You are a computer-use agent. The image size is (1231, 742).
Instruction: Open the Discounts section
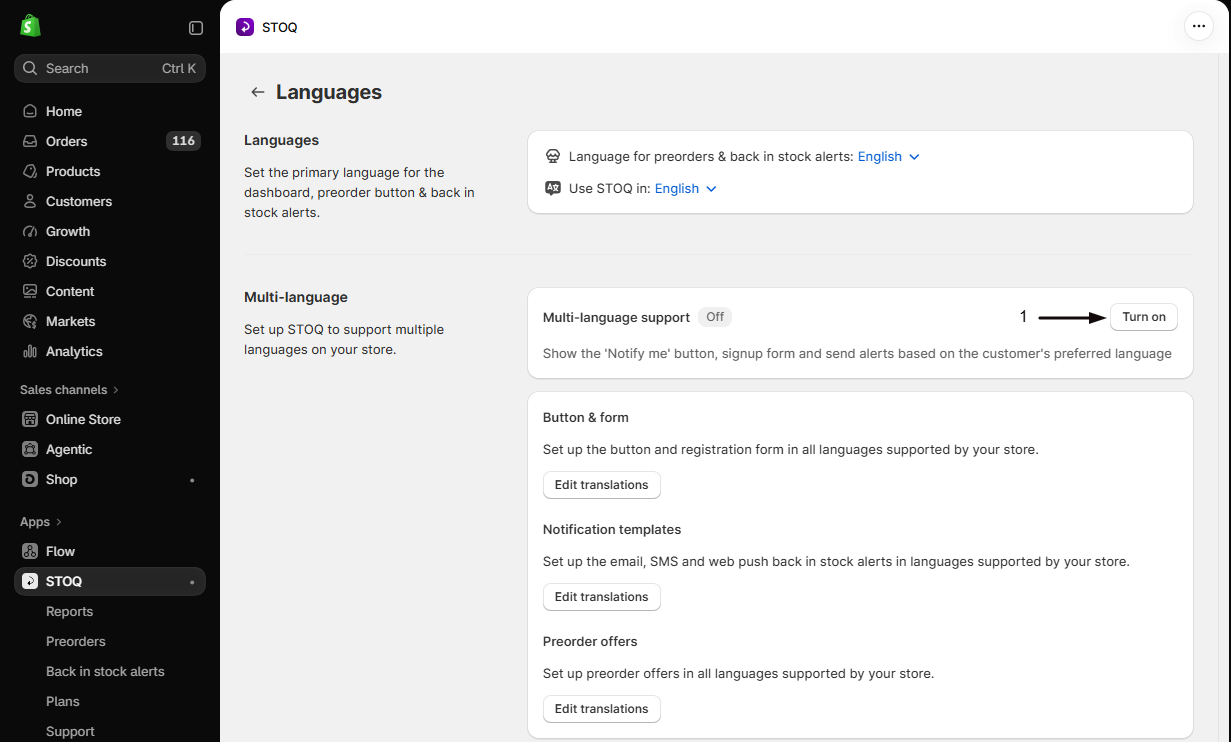point(110,261)
